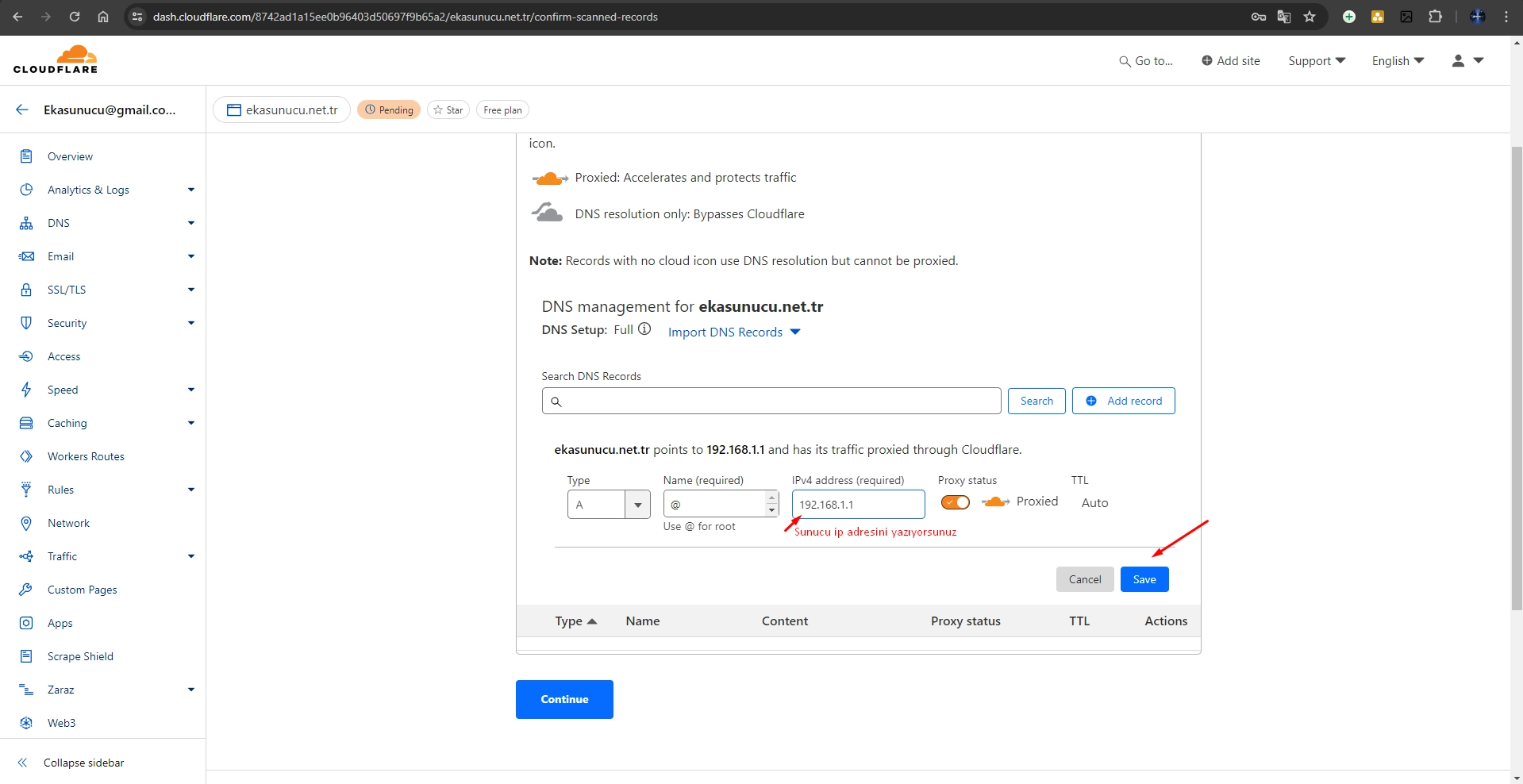This screenshot has width=1523, height=784.
Task: Click the Add site link
Action: tap(1231, 61)
